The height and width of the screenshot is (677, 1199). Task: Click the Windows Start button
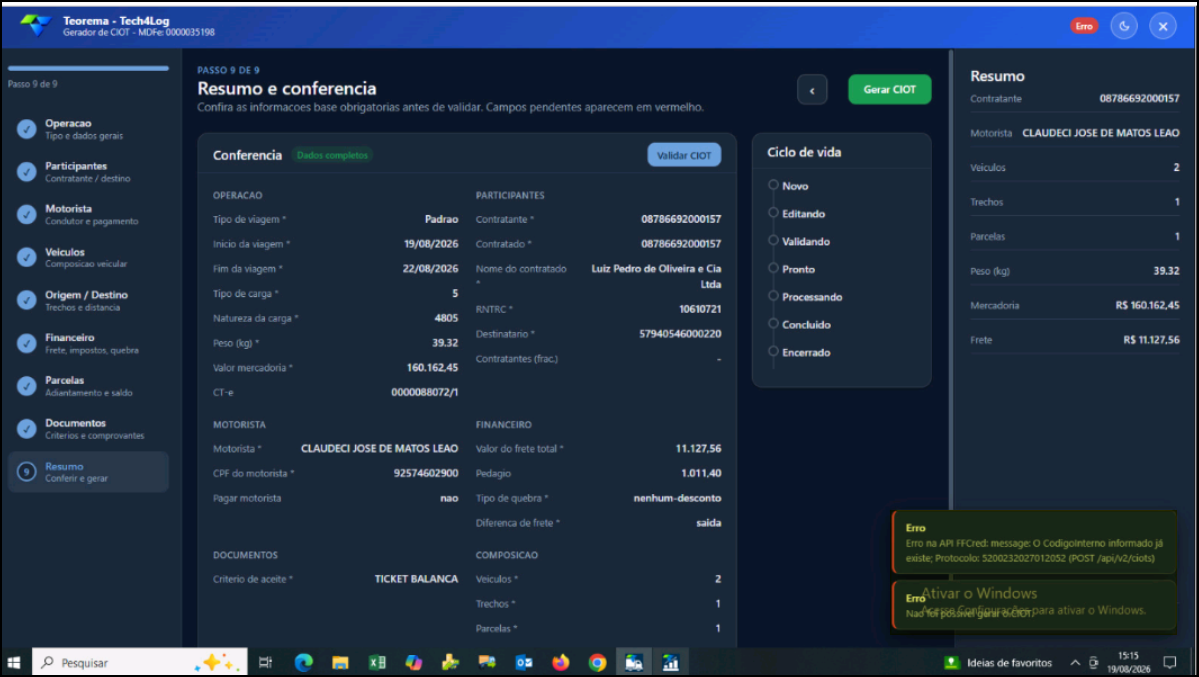pos(14,662)
